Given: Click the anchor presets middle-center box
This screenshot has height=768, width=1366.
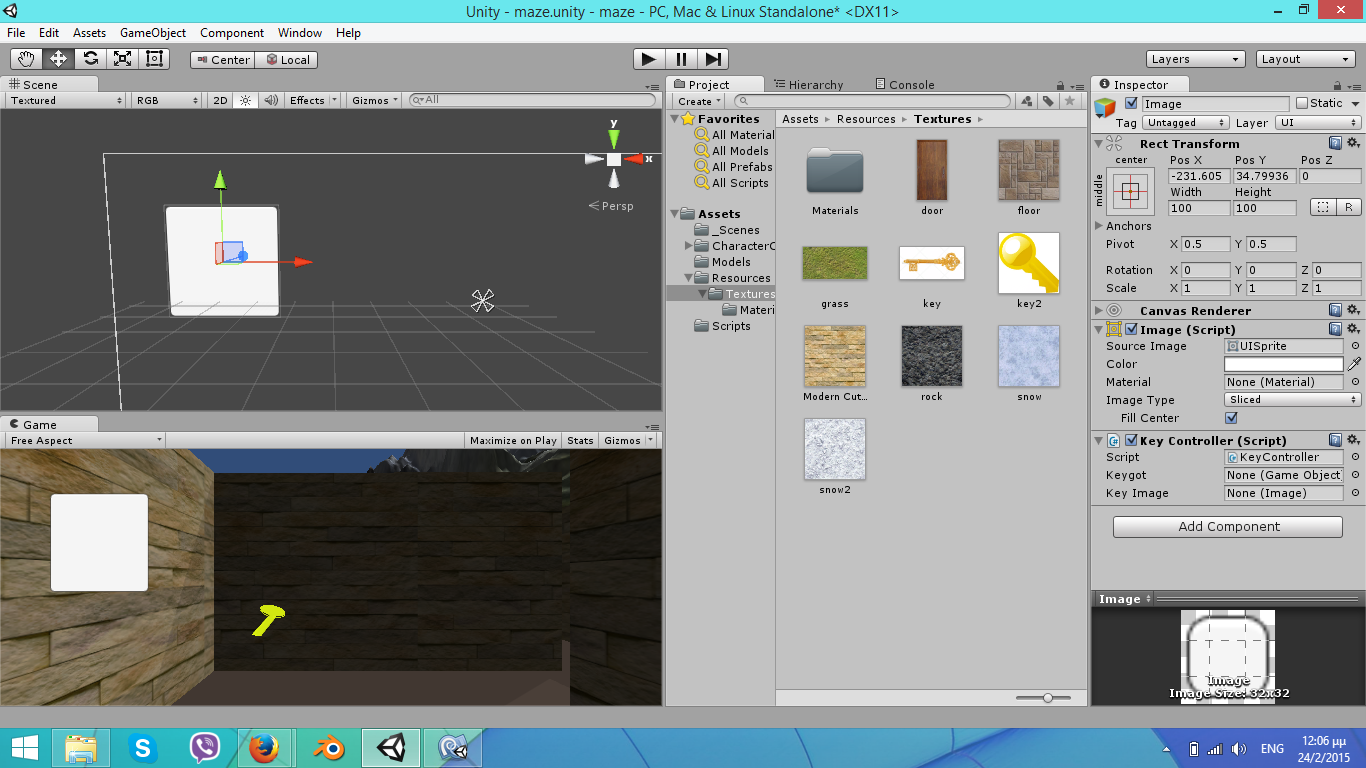Looking at the screenshot, I should tap(1131, 191).
